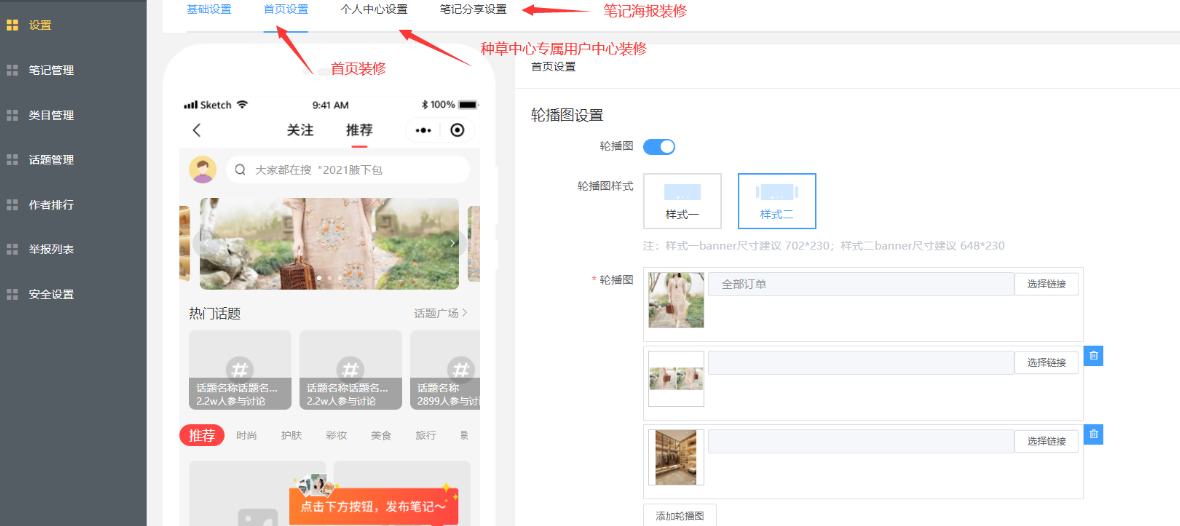Image resolution: width=1180 pixels, height=526 pixels.
Task: Select the 旅行 category in preview
Action: [x=426, y=435]
